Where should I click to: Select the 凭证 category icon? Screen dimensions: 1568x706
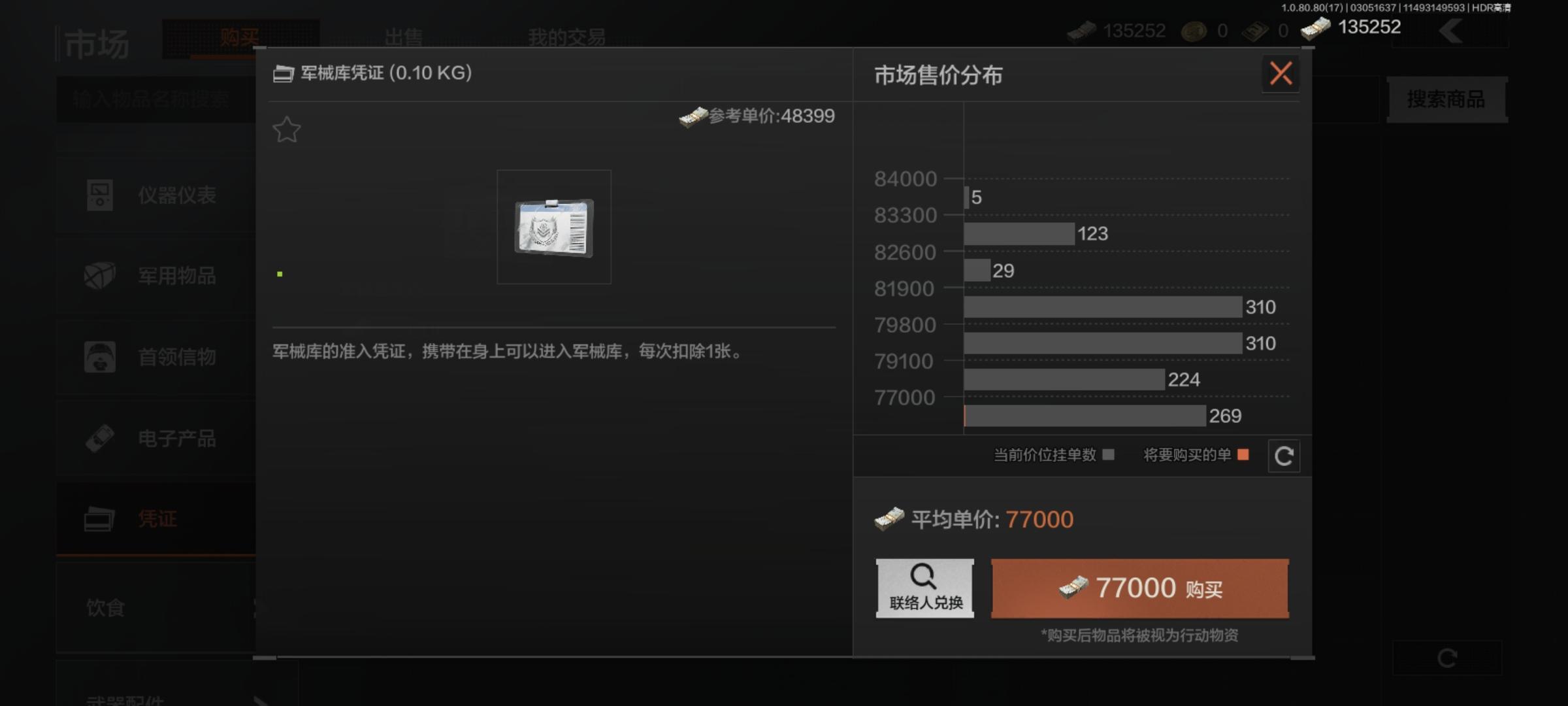pyautogui.click(x=99, y=519)
